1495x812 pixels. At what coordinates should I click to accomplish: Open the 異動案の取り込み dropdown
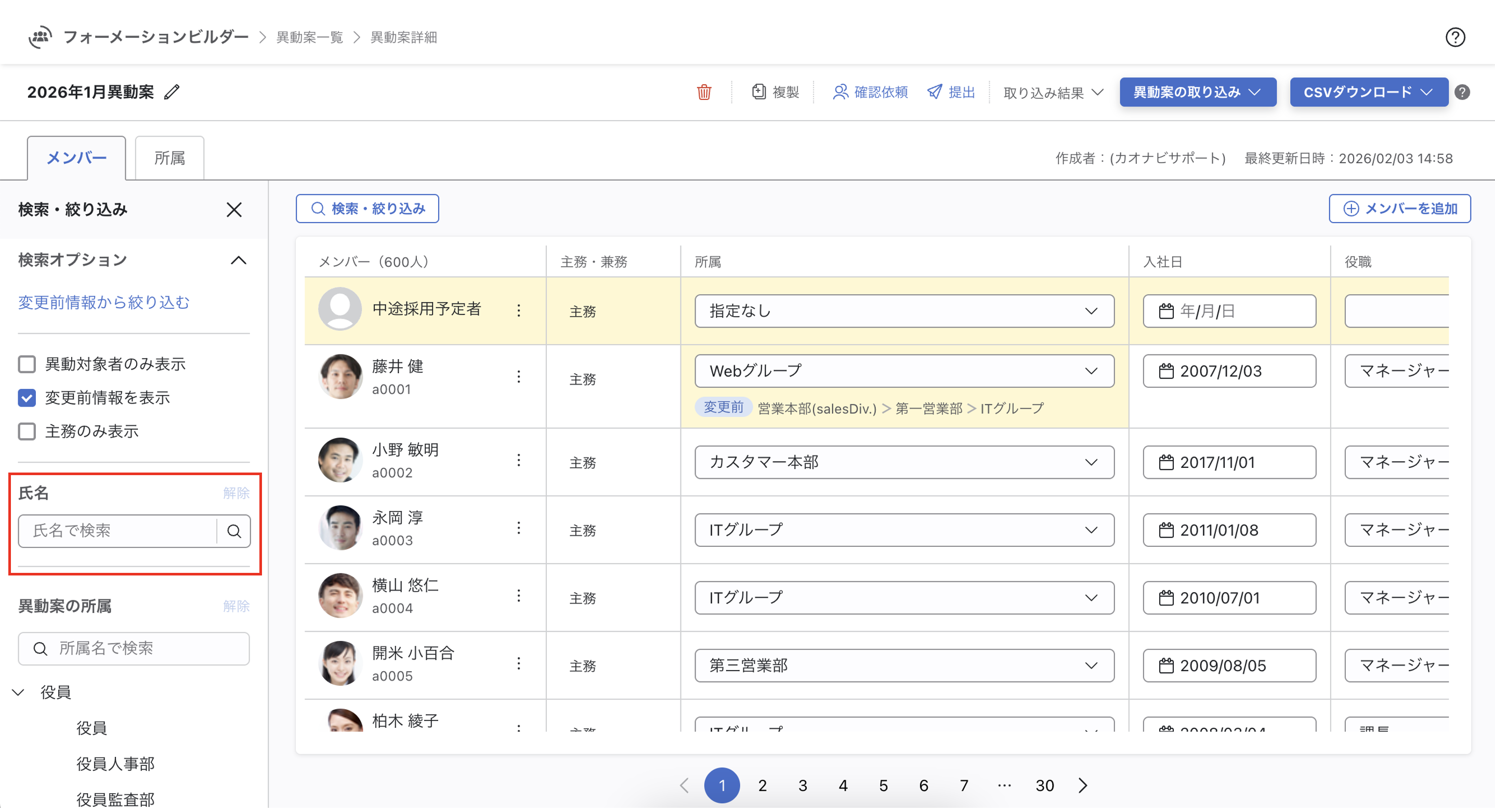tap(1197, 93)
